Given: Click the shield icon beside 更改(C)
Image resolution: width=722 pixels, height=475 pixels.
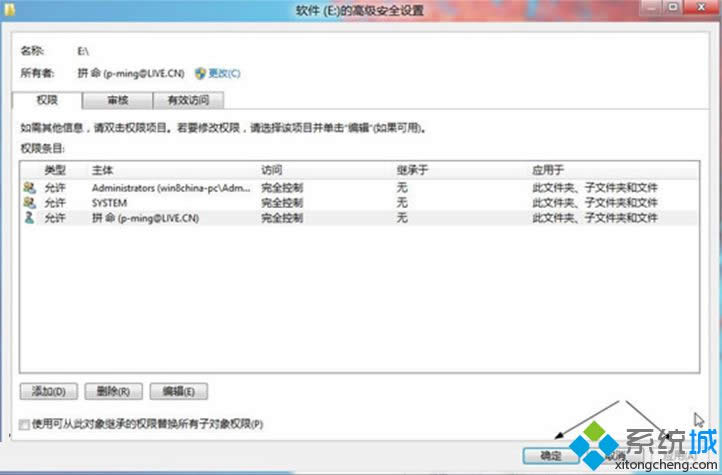Looking at the screenshot, I should pos(201,73).
